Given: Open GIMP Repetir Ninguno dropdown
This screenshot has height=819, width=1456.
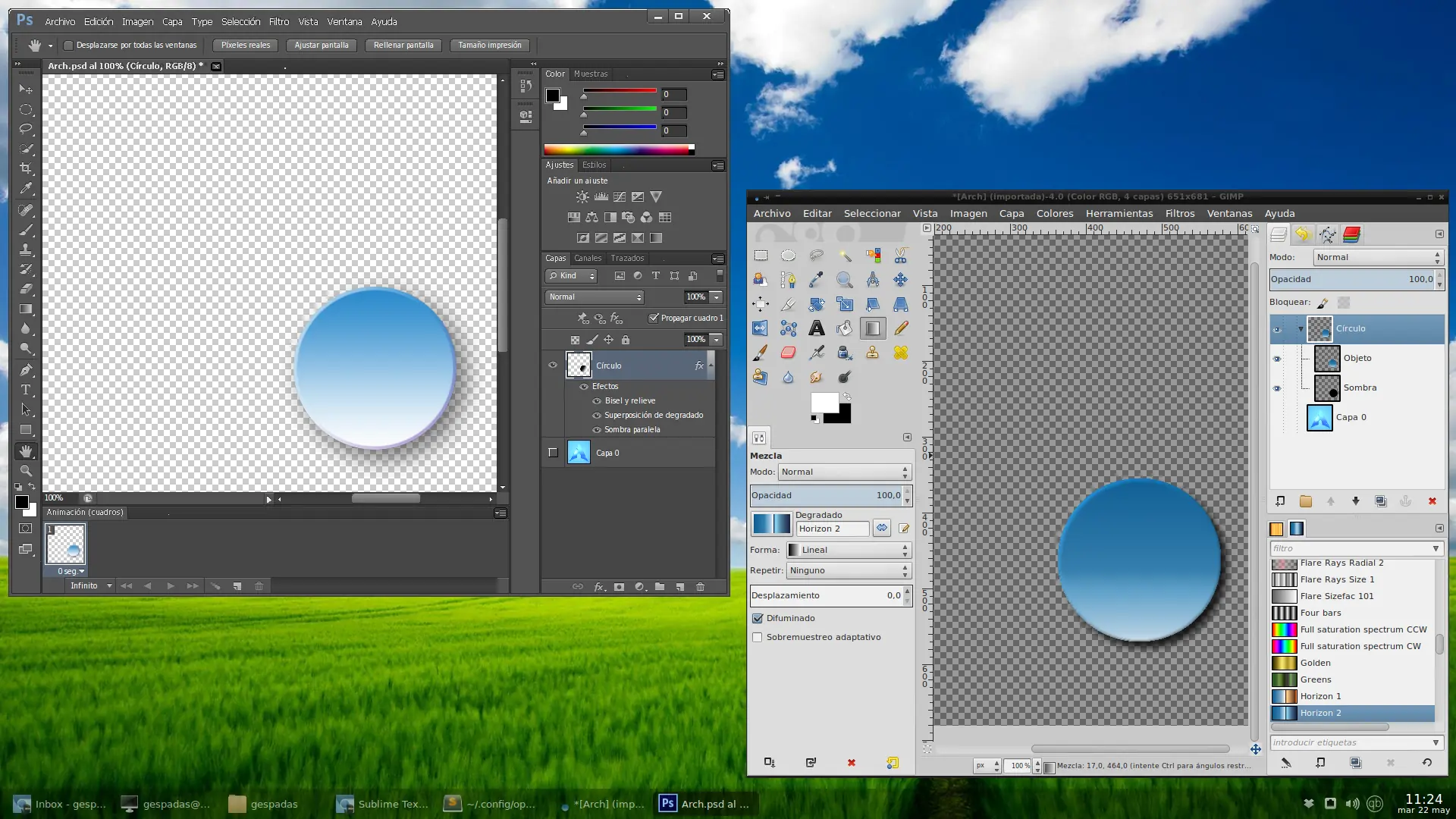Looking at the screenshot, I should 848,570.
